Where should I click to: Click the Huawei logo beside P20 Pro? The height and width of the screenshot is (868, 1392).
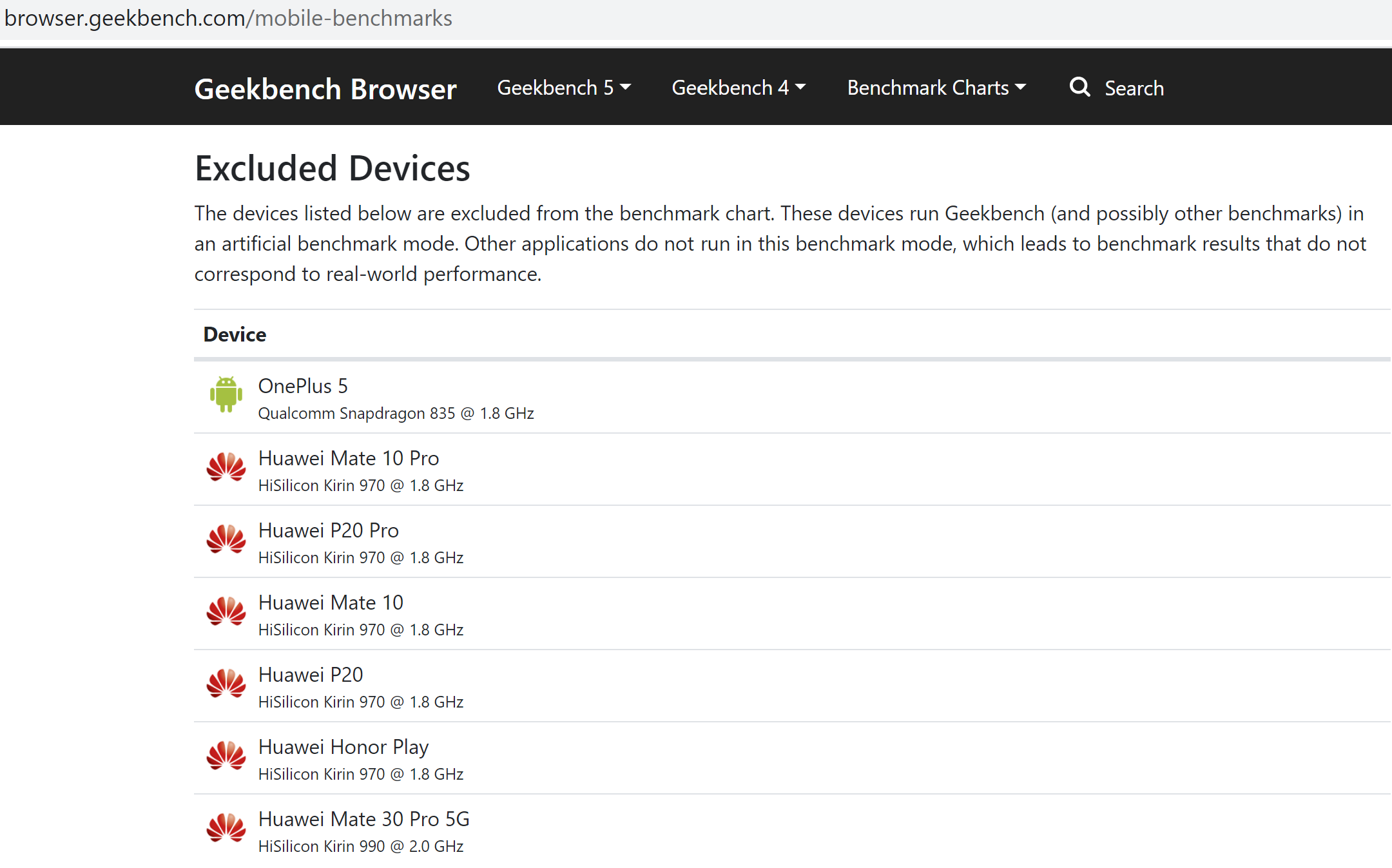226,539
